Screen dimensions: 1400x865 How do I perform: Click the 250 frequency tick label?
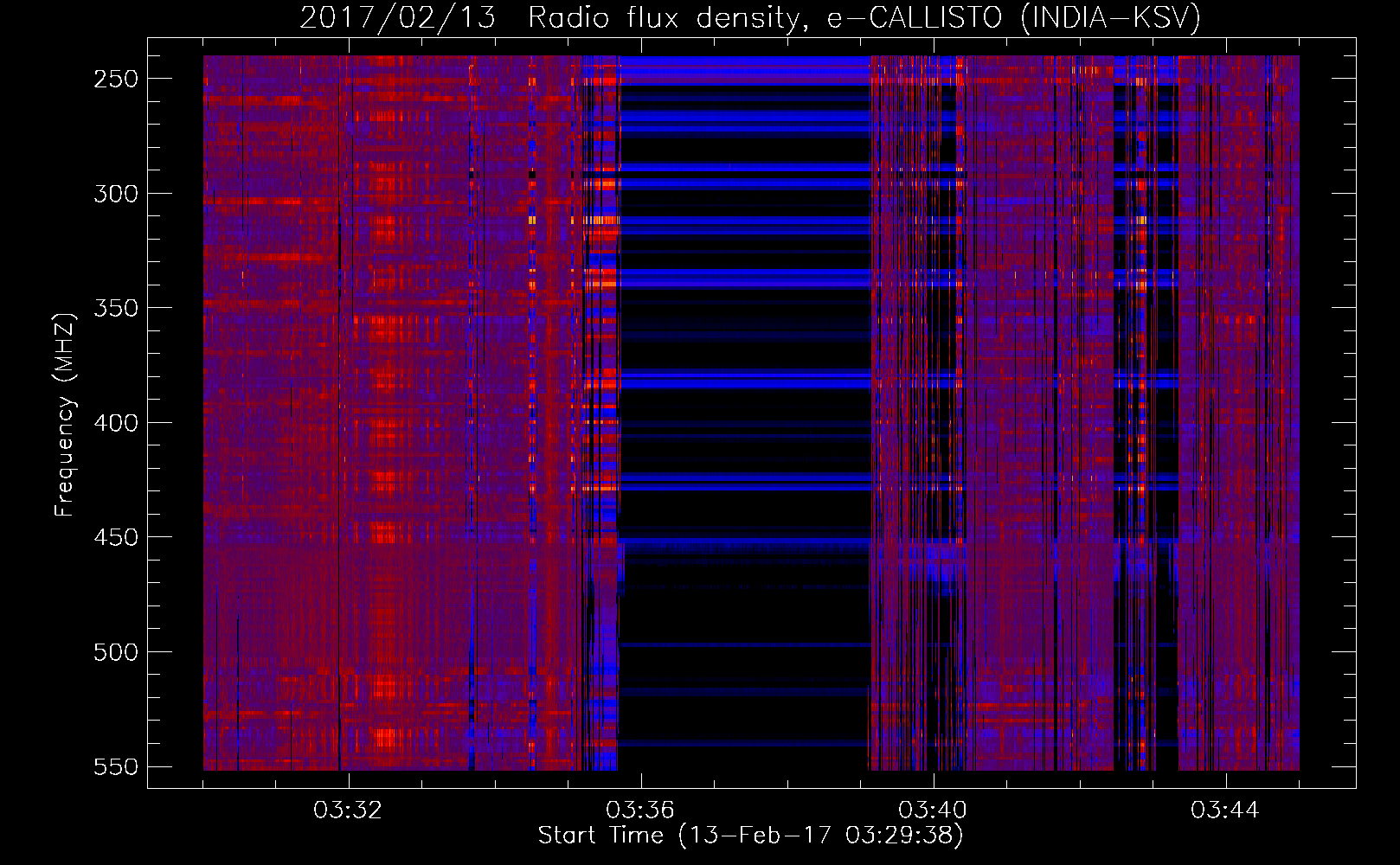(116, 79)
